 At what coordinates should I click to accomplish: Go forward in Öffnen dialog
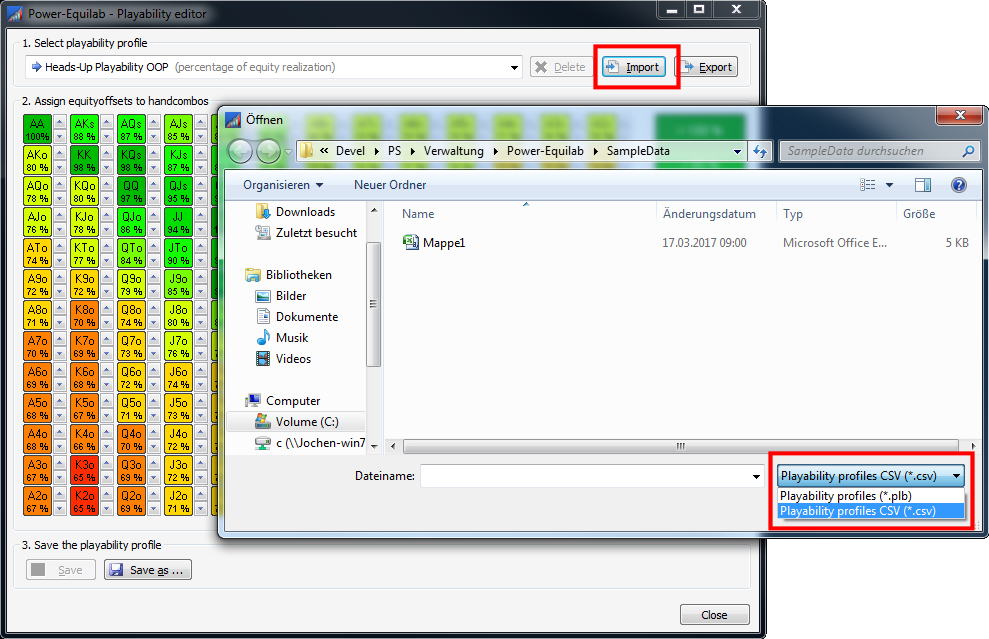[x=269, y=151]
